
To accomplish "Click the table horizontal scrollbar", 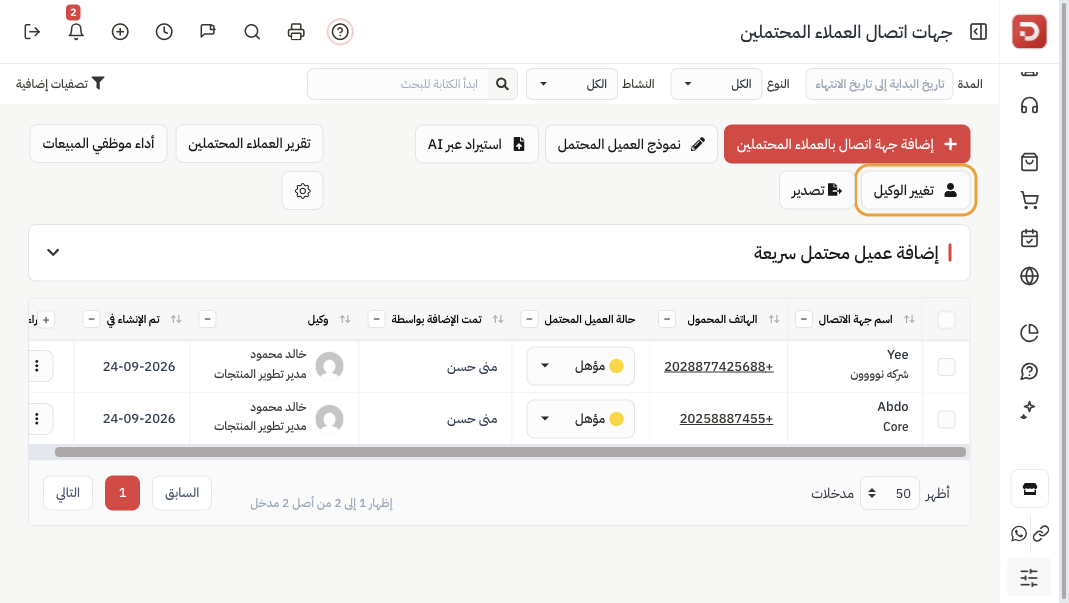I will tap(510, 452).
